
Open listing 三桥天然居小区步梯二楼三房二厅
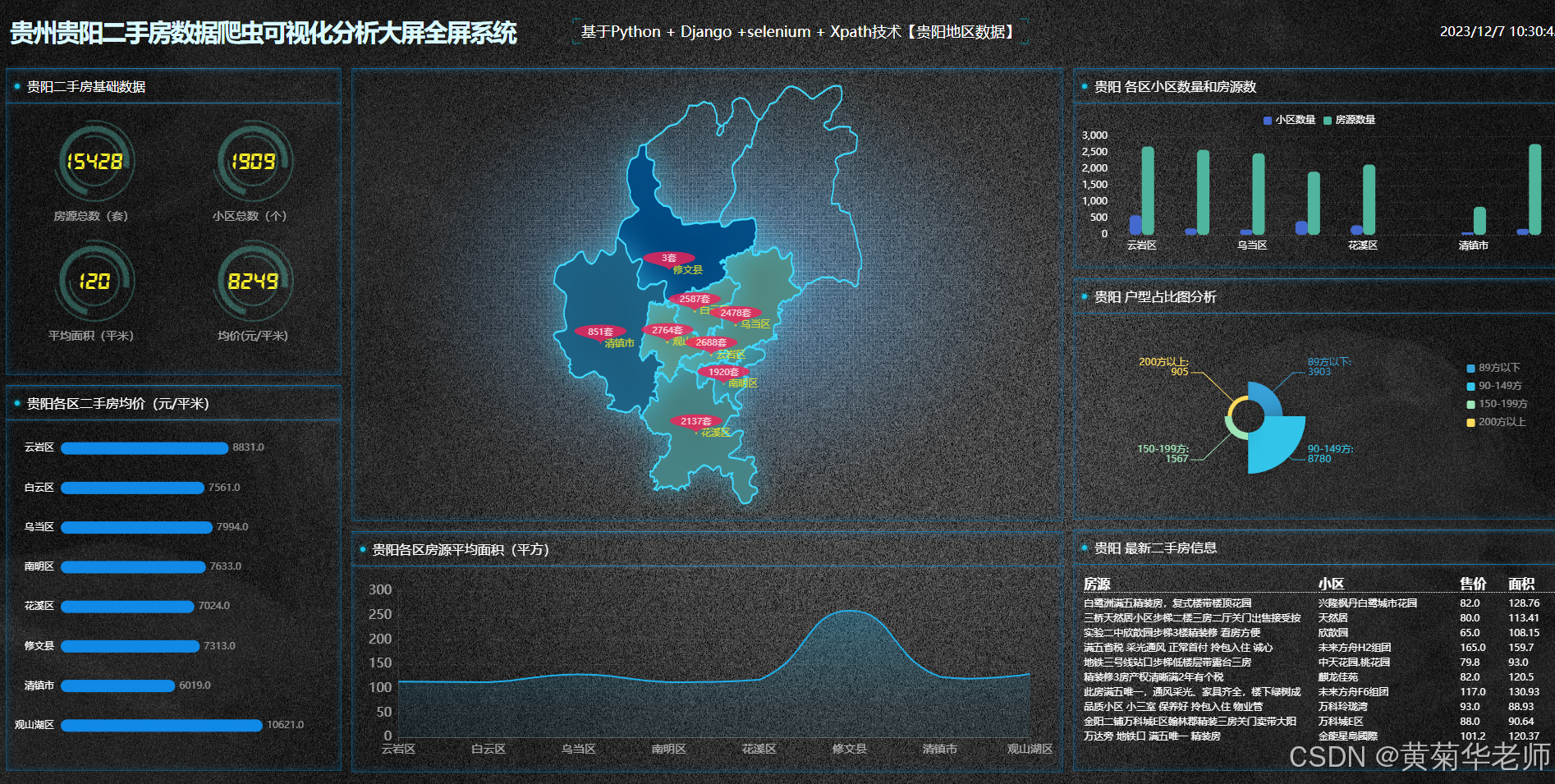click(x=1192, y=618)
